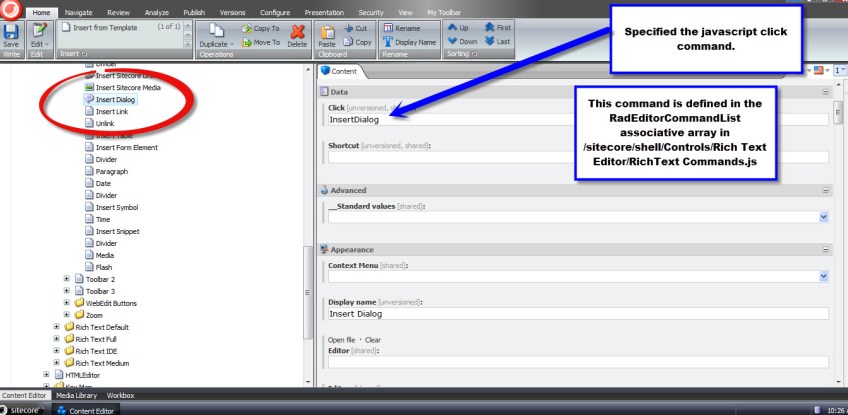Collapse the Data section
848x415 pixels.
point(825,91)
